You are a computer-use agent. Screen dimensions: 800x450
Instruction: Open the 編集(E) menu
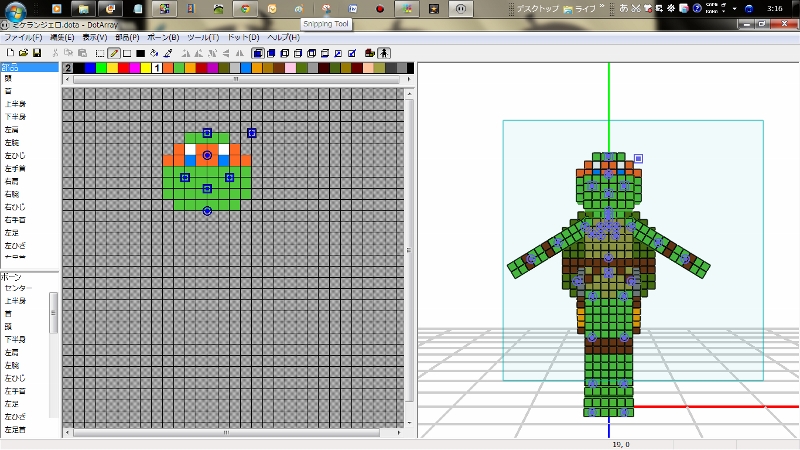click(x=62, y=37)
